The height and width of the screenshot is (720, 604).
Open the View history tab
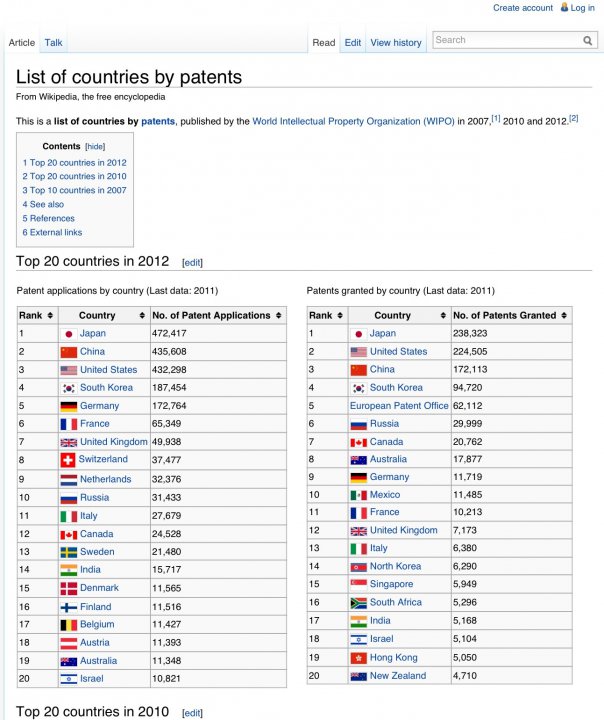pos(396,43)
